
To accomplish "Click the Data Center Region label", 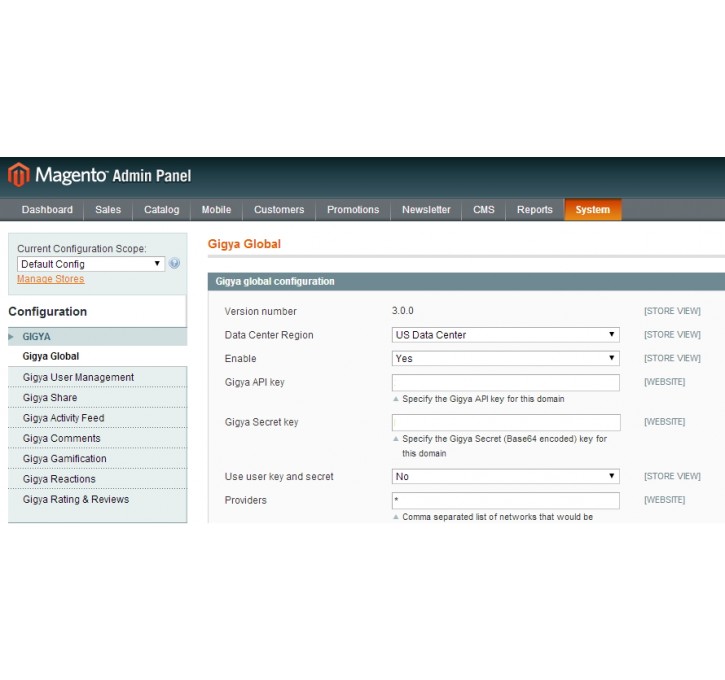I will pyautogui.click(x=269, y=335).
